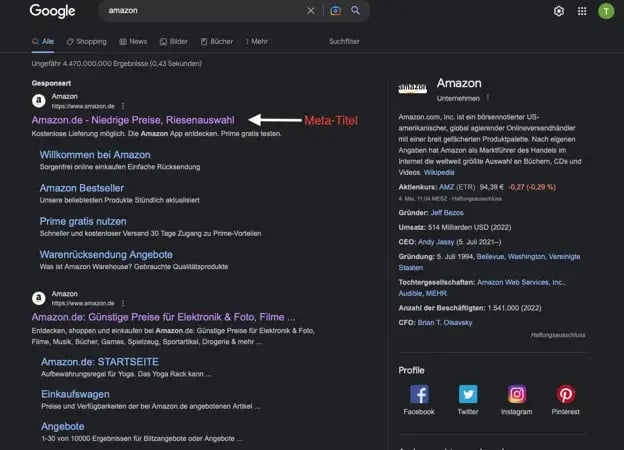Open the Suchfilter options

coord(344,41)
